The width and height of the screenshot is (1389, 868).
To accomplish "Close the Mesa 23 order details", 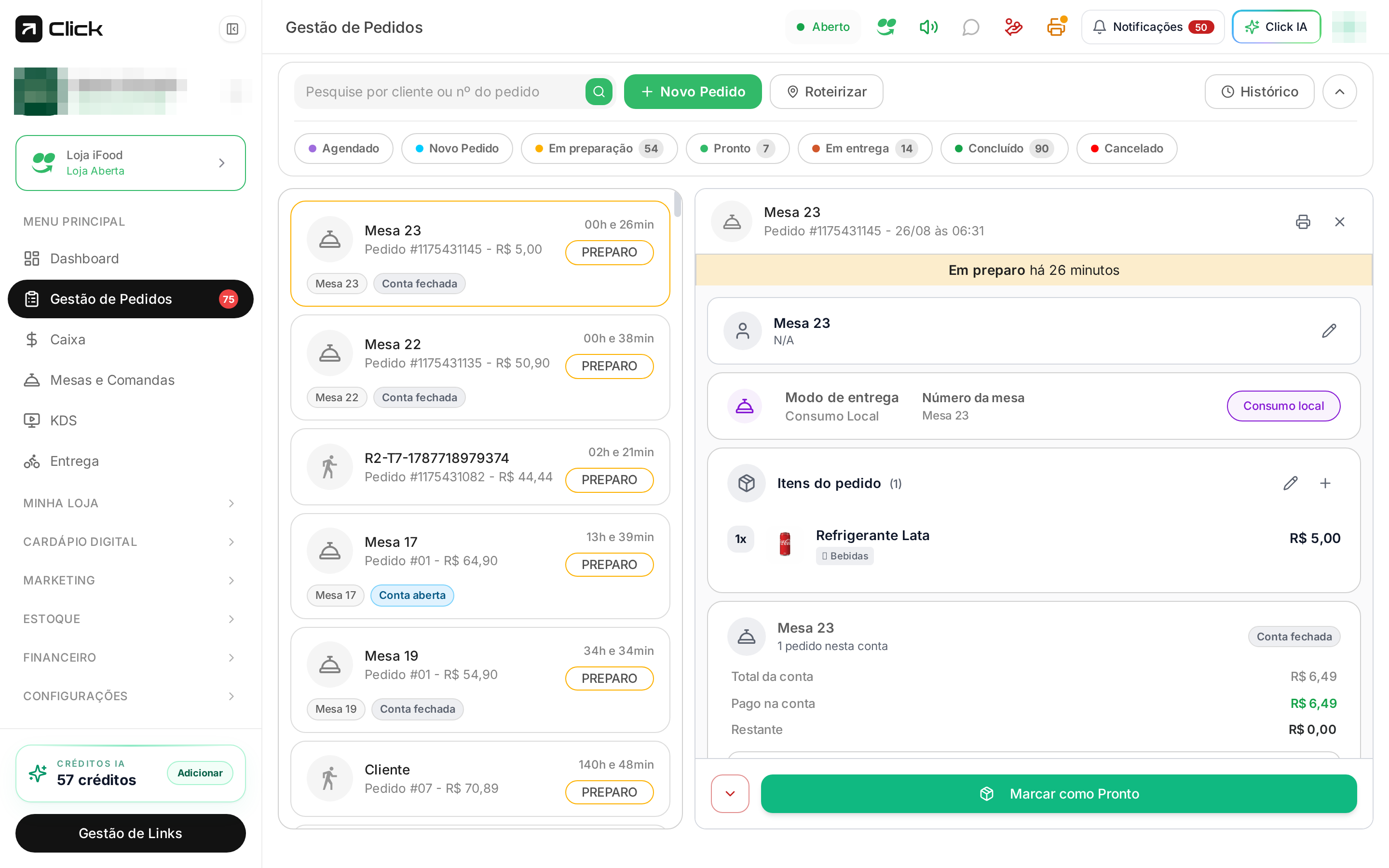I will click(1340, 222).
